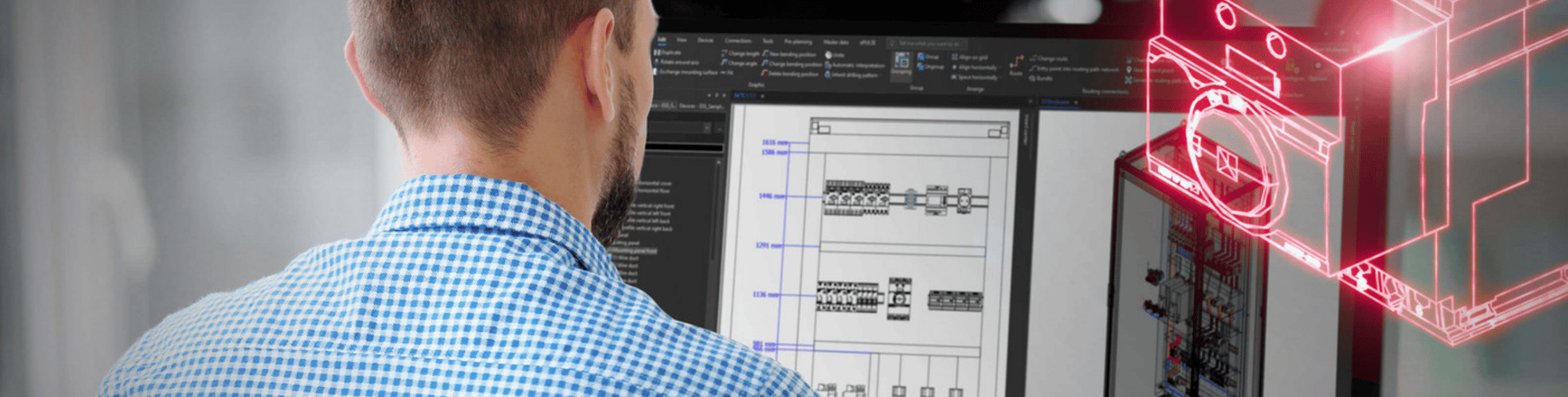Open the Devices ribbon tab

tap(706, 41)
